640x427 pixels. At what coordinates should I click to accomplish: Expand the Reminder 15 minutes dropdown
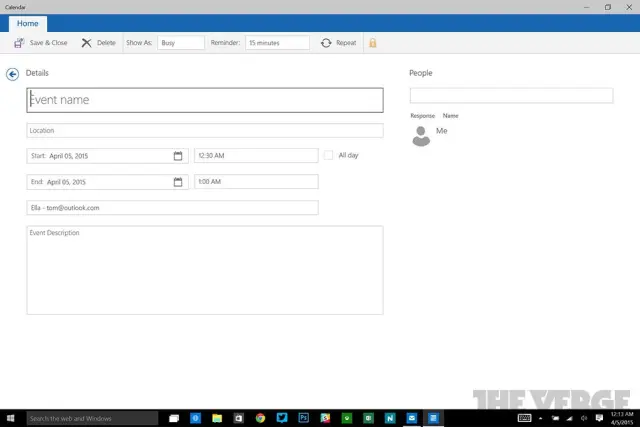click(x=278, y=43)
